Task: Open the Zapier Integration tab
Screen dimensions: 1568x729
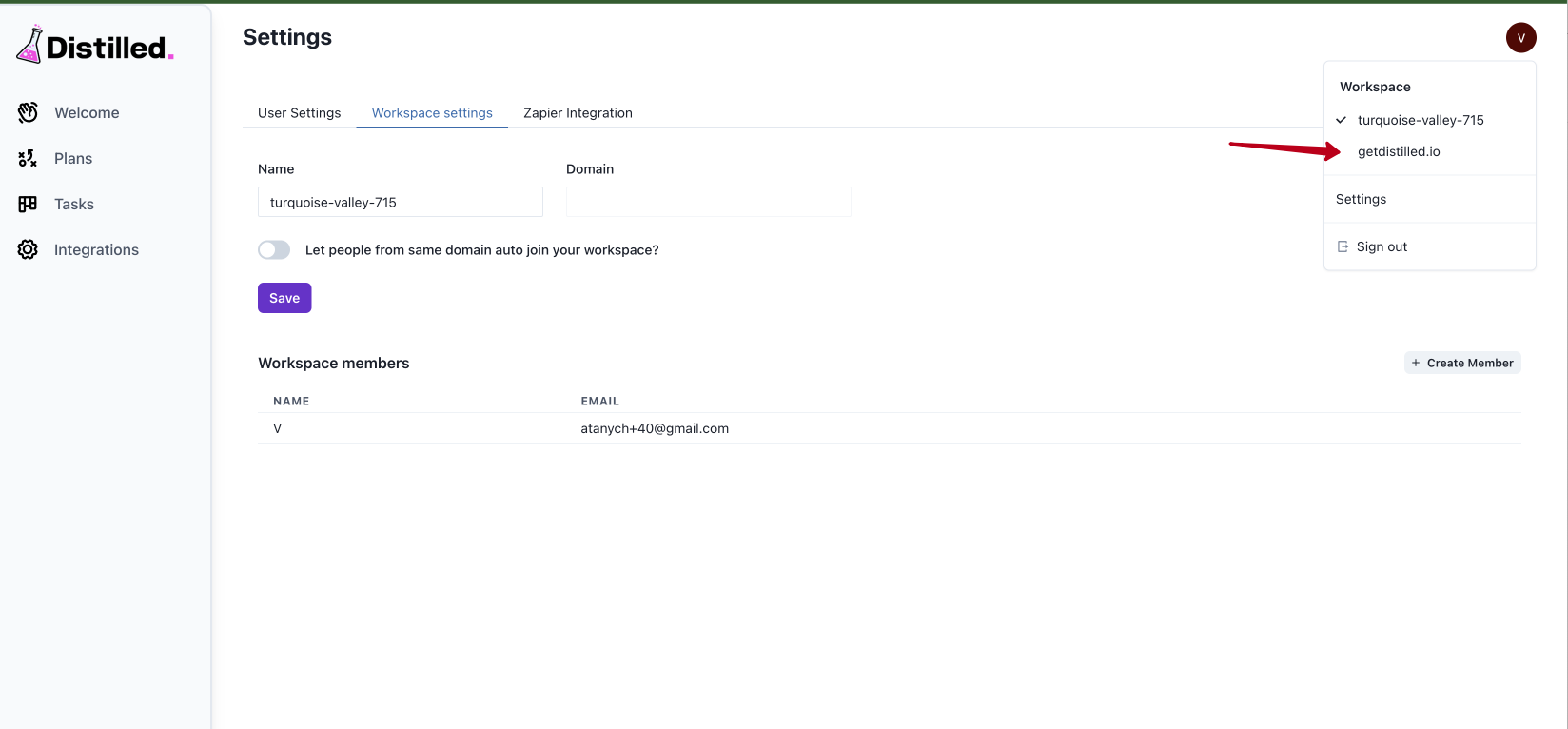Action: pyautogui.click(x=578, y=112)
